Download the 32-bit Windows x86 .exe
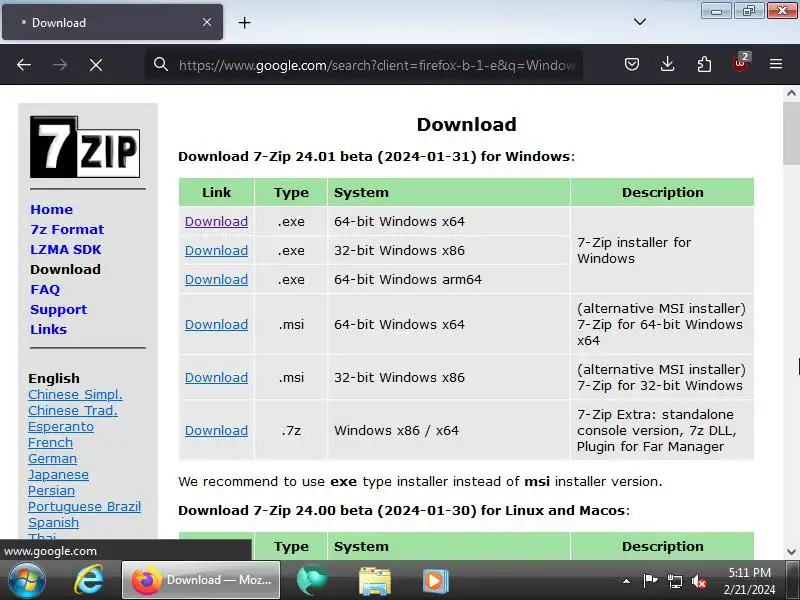This screenshot has height=600, width=800. [x=216, y=251]
